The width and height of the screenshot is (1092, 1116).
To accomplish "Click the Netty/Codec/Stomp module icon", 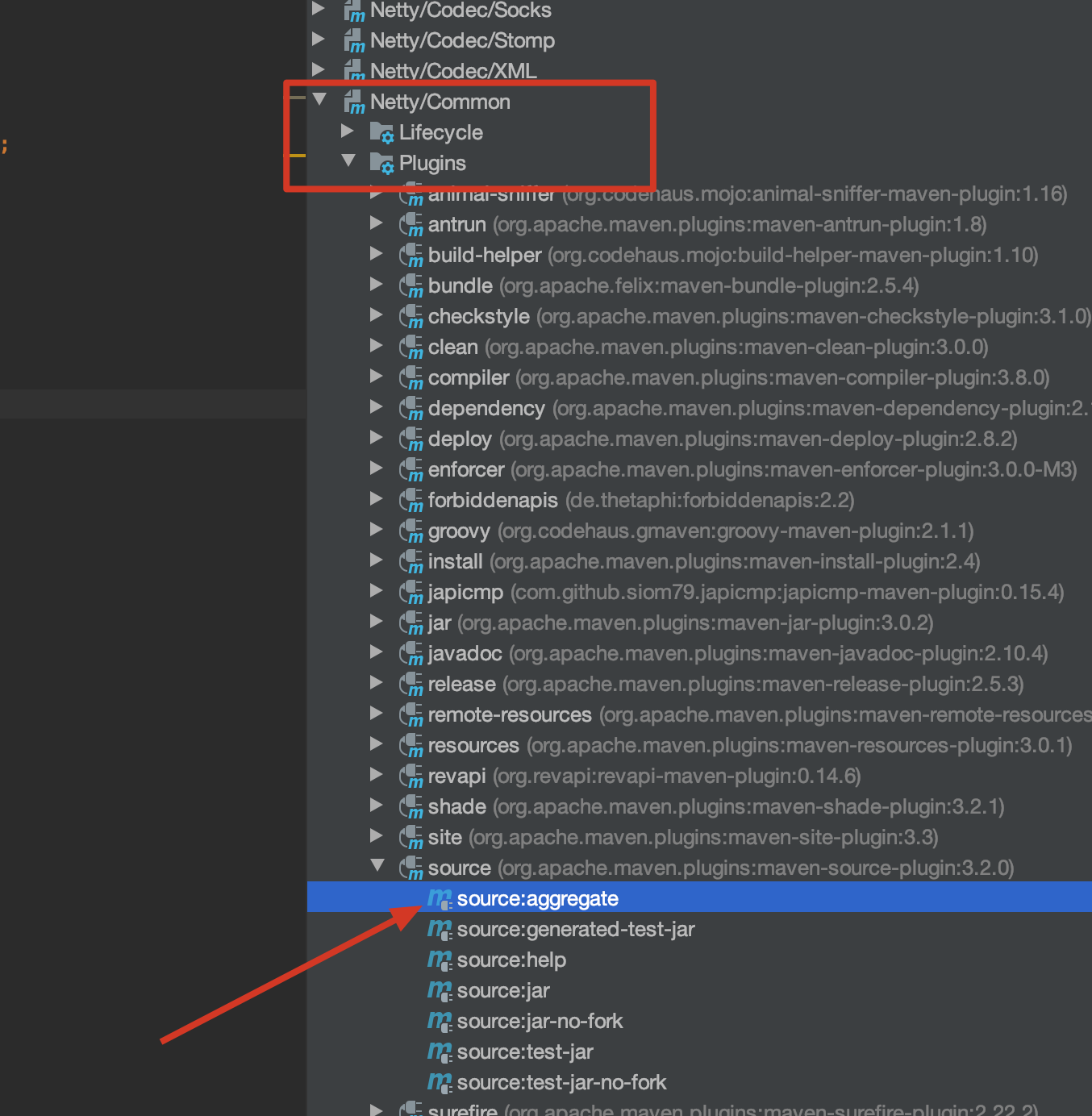I will (354, 40).
